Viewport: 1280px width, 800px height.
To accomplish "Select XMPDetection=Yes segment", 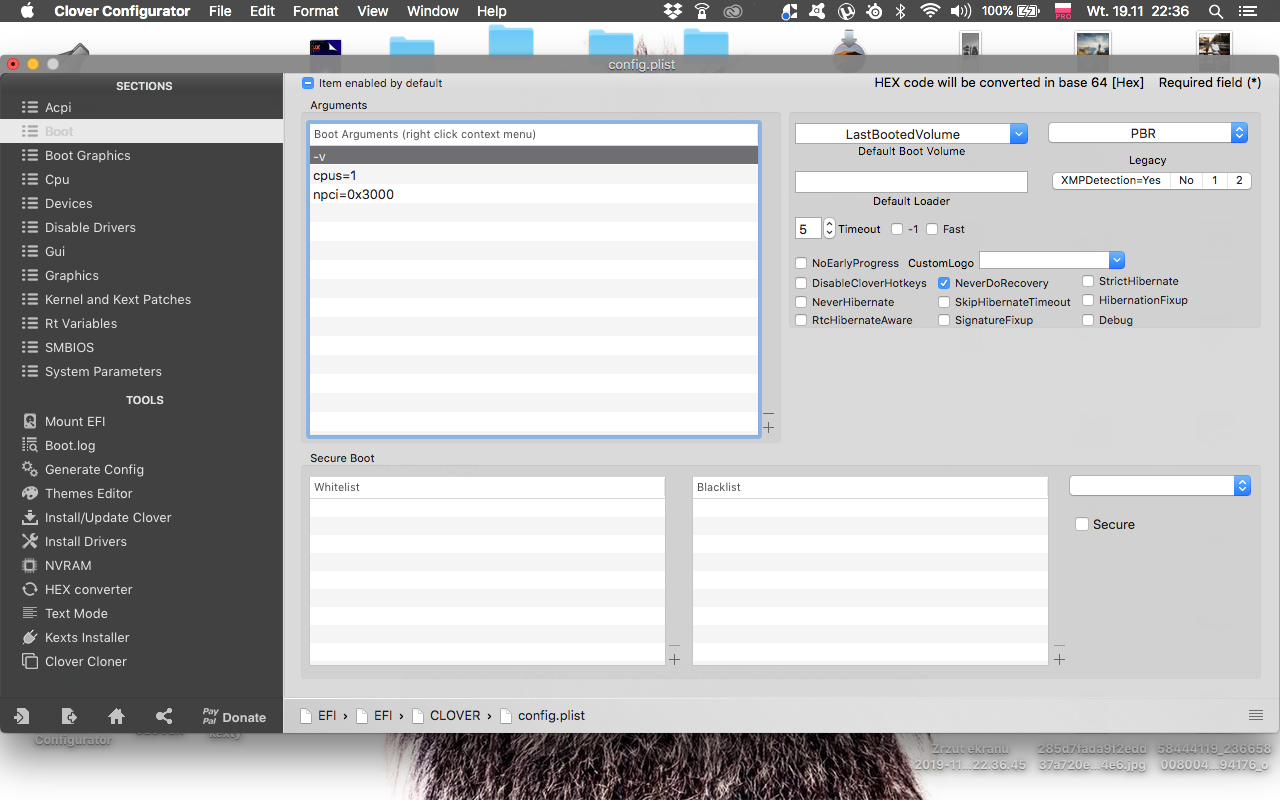I will click(1111, 180).
